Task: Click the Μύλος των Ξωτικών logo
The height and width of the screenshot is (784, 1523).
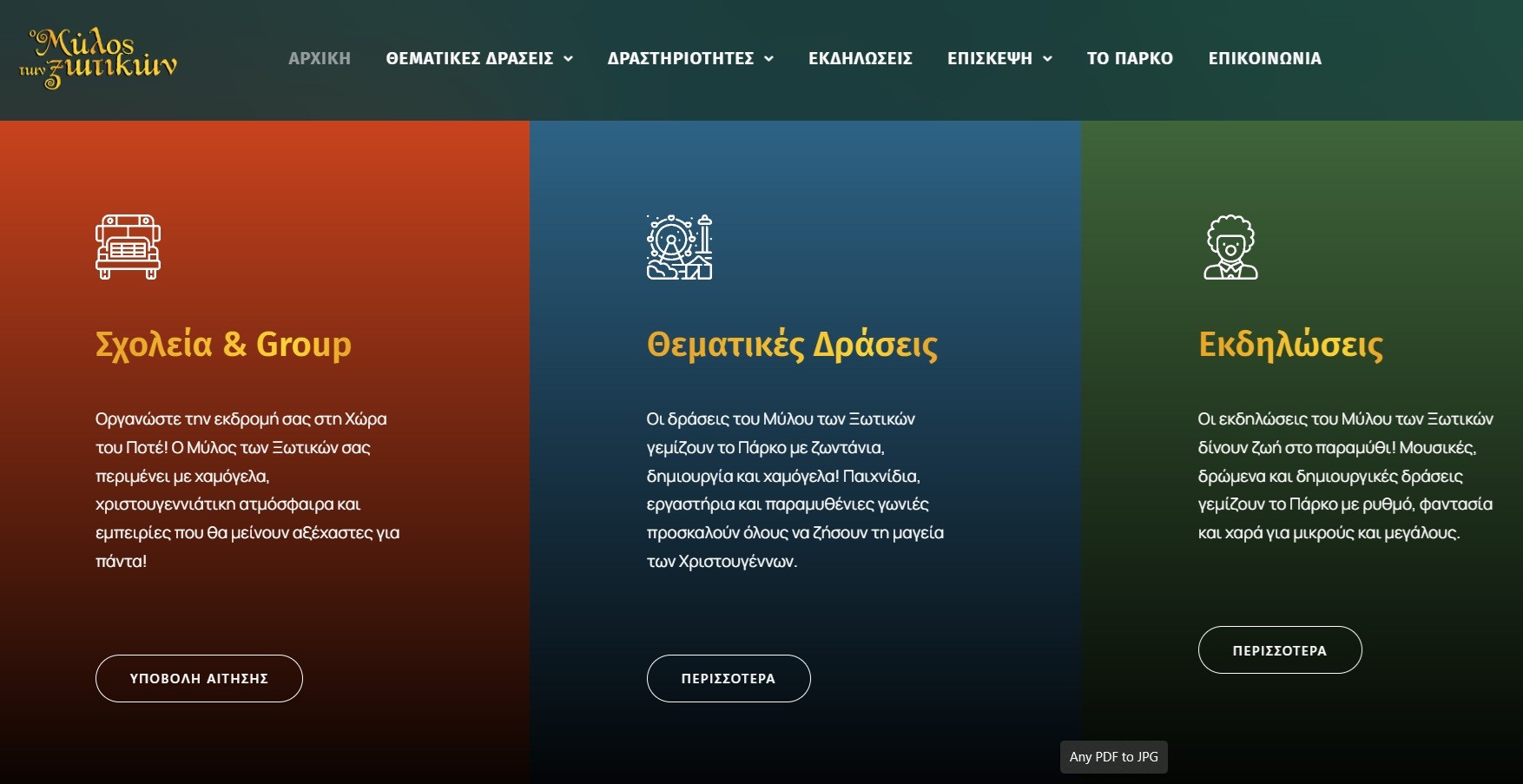Action: 98,58
